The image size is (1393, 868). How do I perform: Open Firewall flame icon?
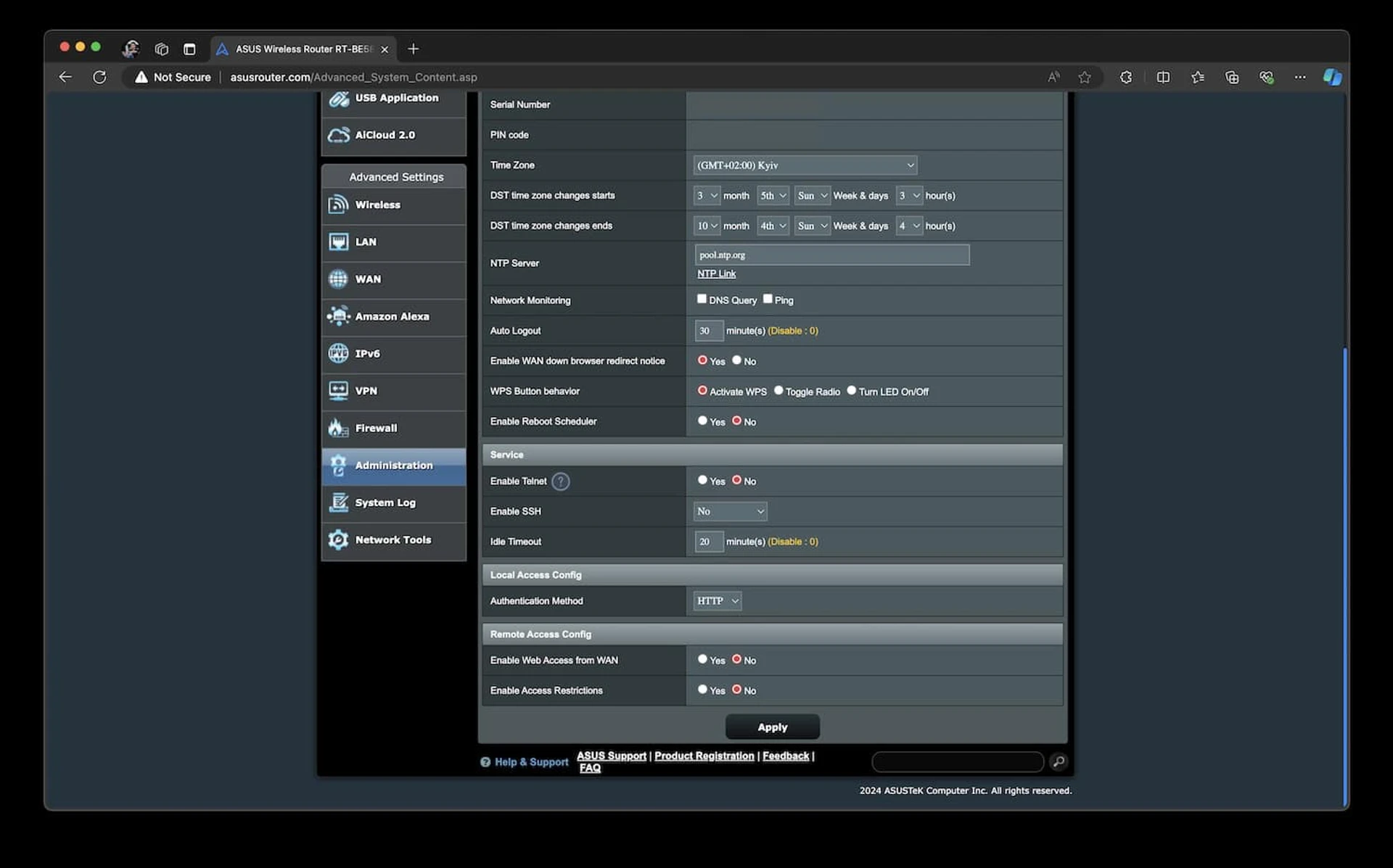coord(339,428)
